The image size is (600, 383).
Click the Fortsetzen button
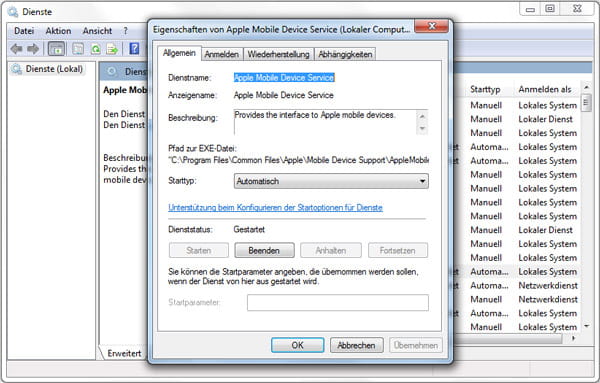coord(398,251)
